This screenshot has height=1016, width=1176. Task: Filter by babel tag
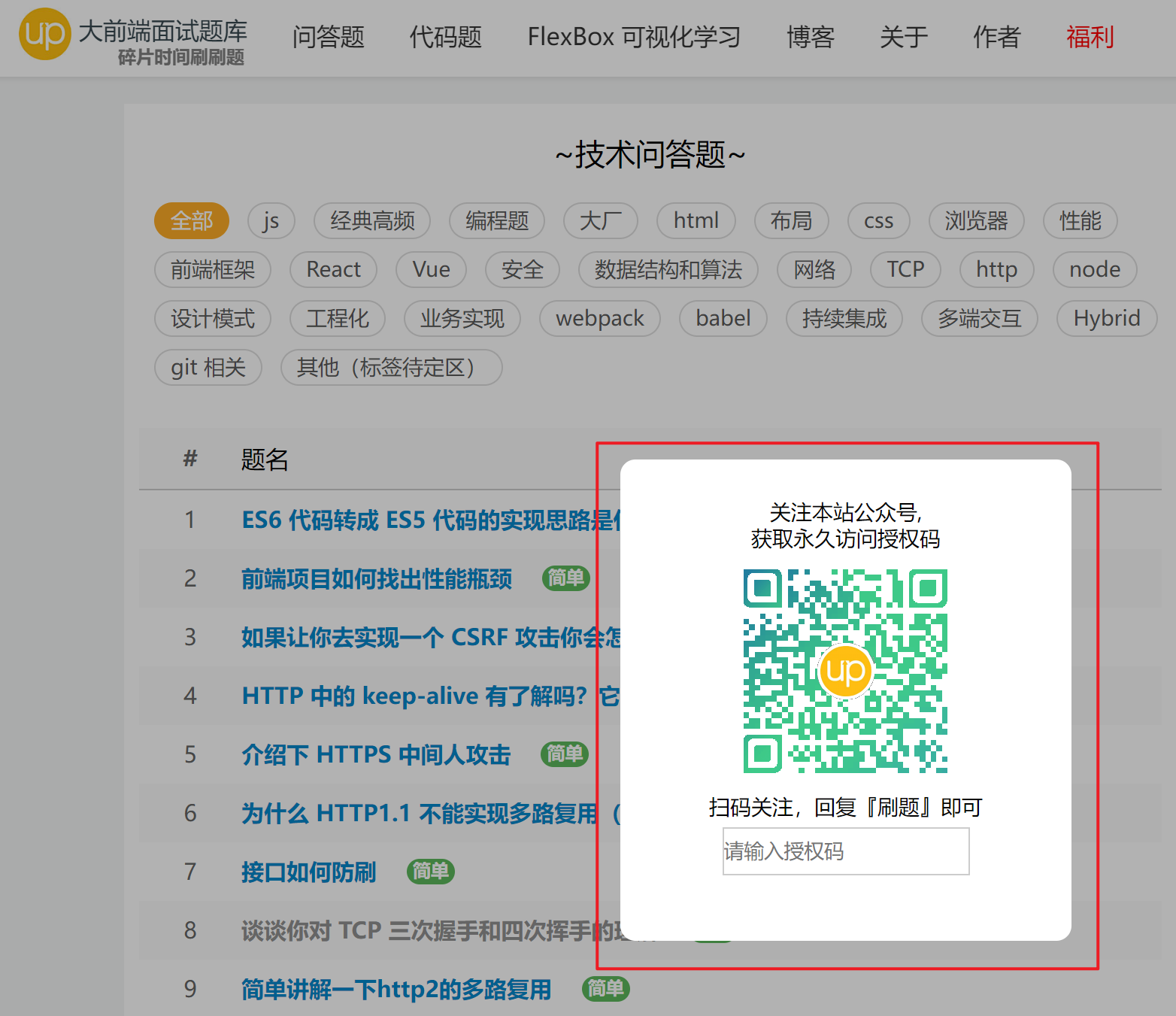tap(723, 318)
